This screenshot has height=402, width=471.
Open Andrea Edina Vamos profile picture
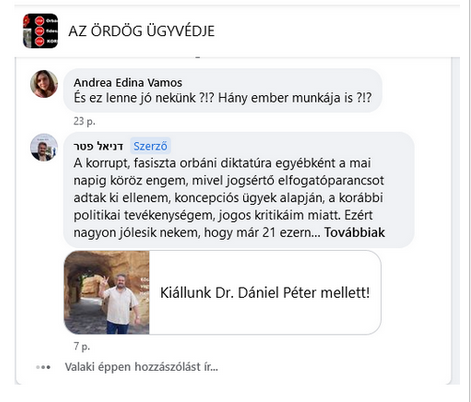[44, 84]
